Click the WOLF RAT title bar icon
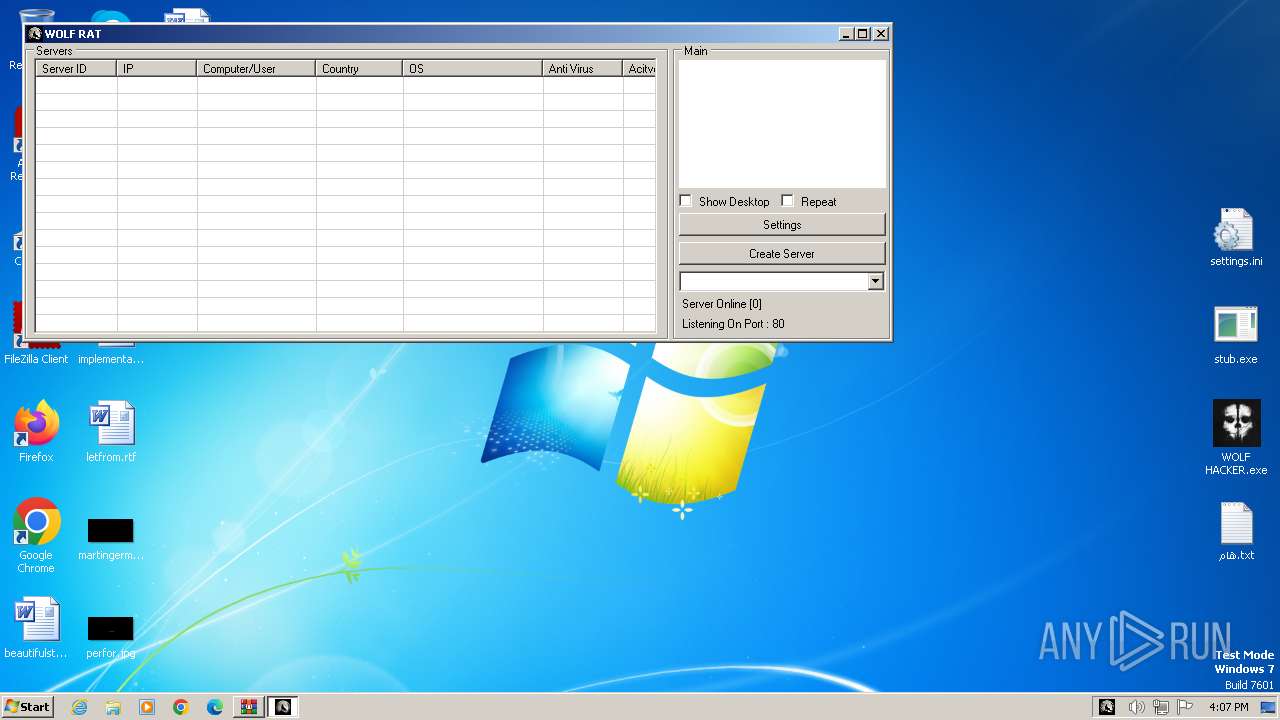This screenshot has height=720, width=1280. pos(35,34)
